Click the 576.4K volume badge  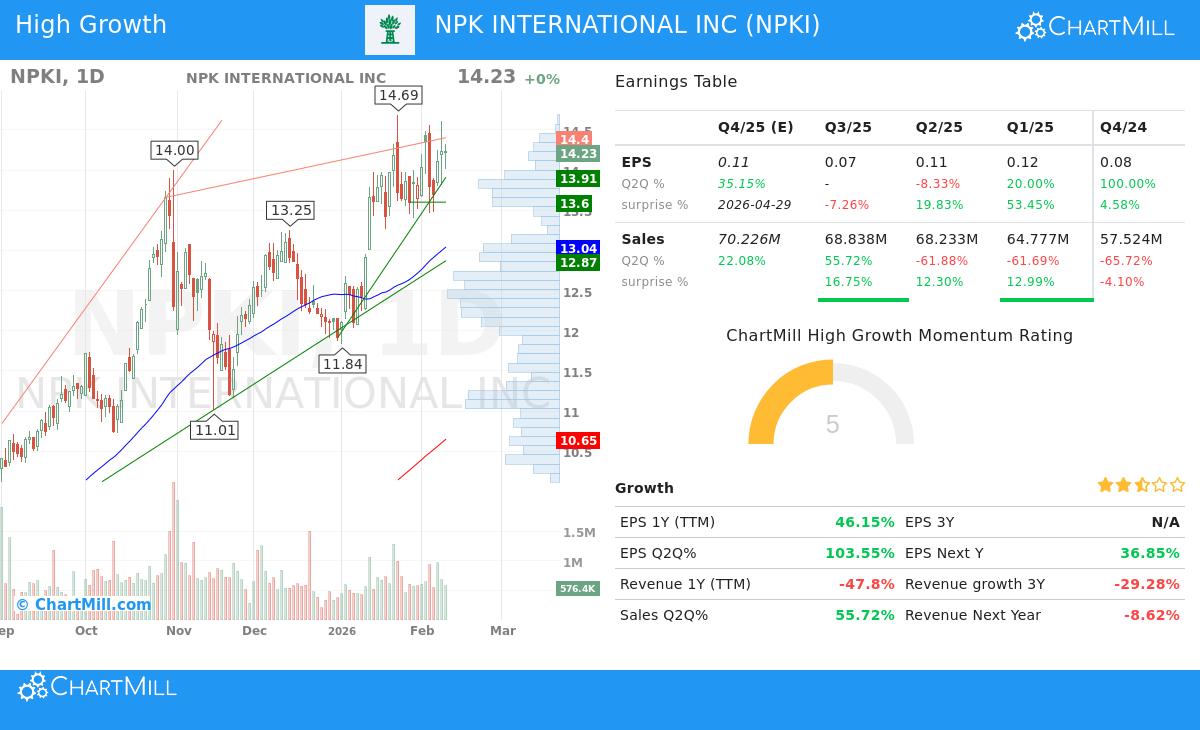[x=578, y=589]
